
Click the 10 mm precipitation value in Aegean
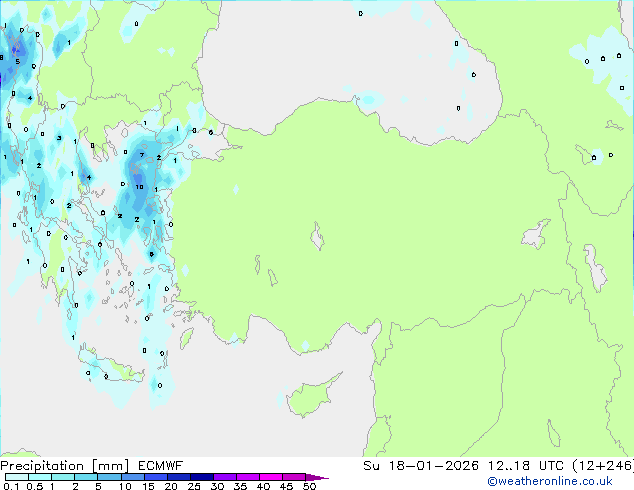coord(140,187)
